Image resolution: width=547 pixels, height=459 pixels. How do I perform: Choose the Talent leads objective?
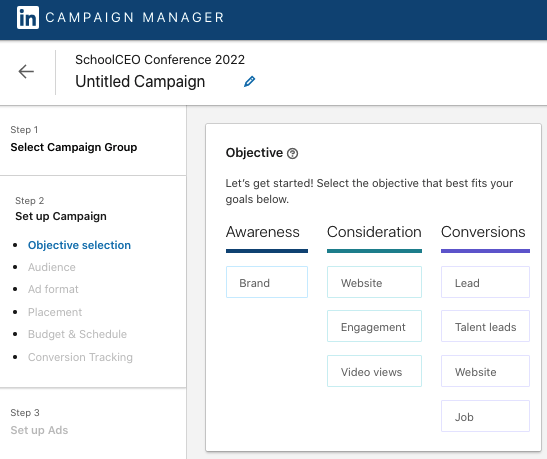click(x=485, y=326)
